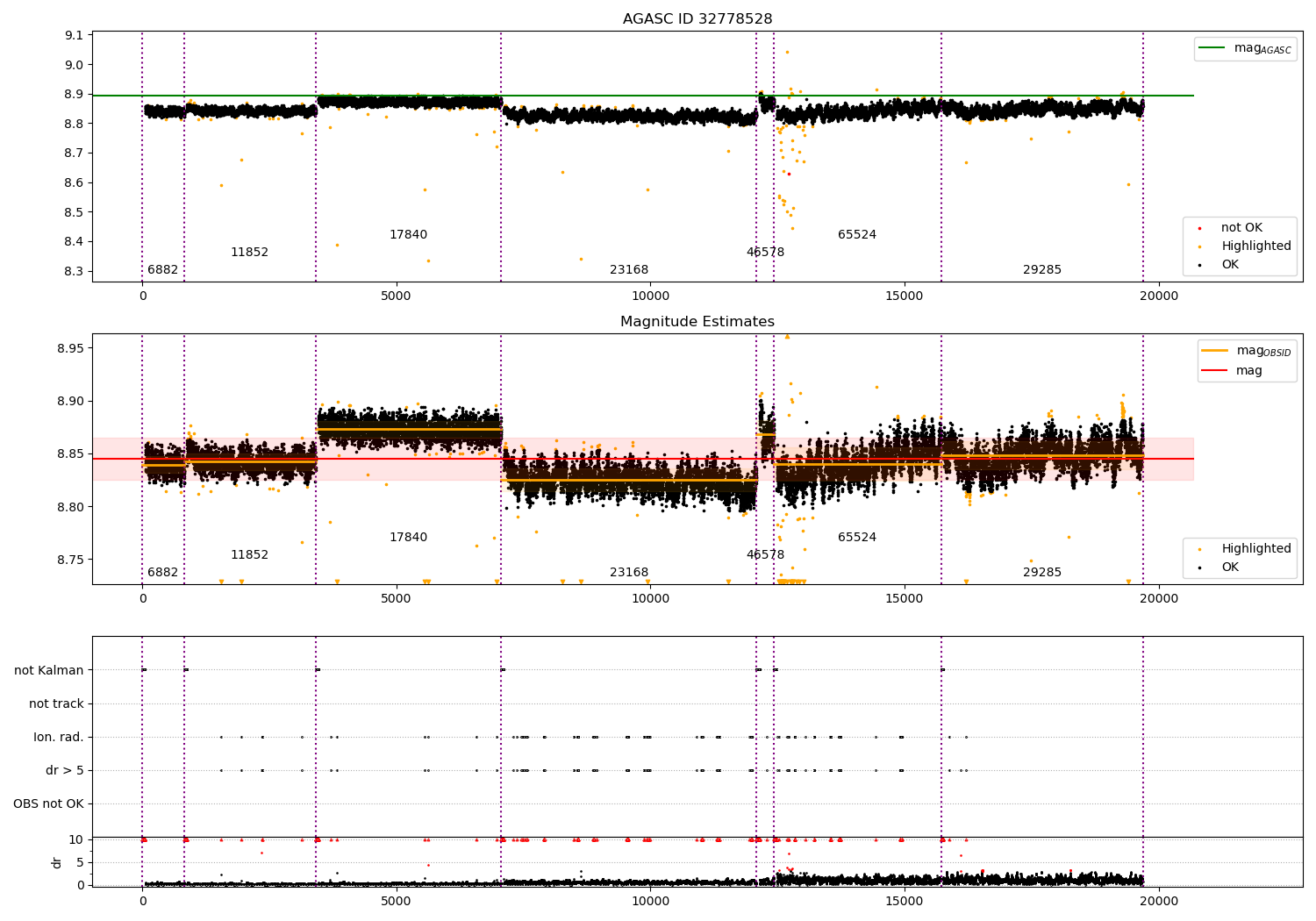
Task: Click obsid label 11852 in Magnitude Estimates plot
Action: point(249,555)
